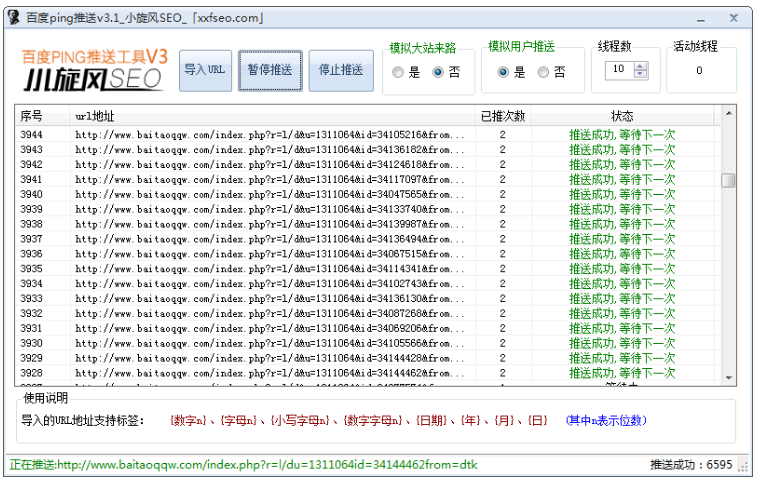Select 是 for 模拟用户推送

tap(503, 73)
